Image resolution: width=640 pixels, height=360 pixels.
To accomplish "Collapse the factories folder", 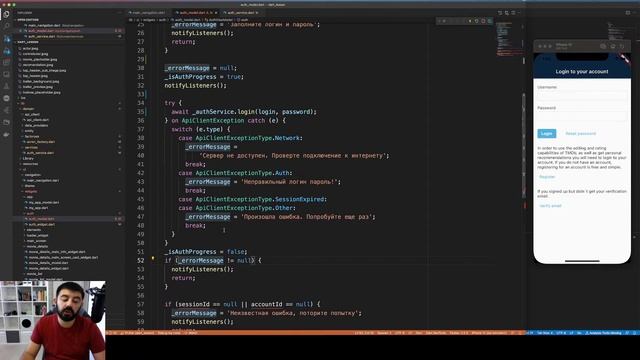I will point(32,137).
